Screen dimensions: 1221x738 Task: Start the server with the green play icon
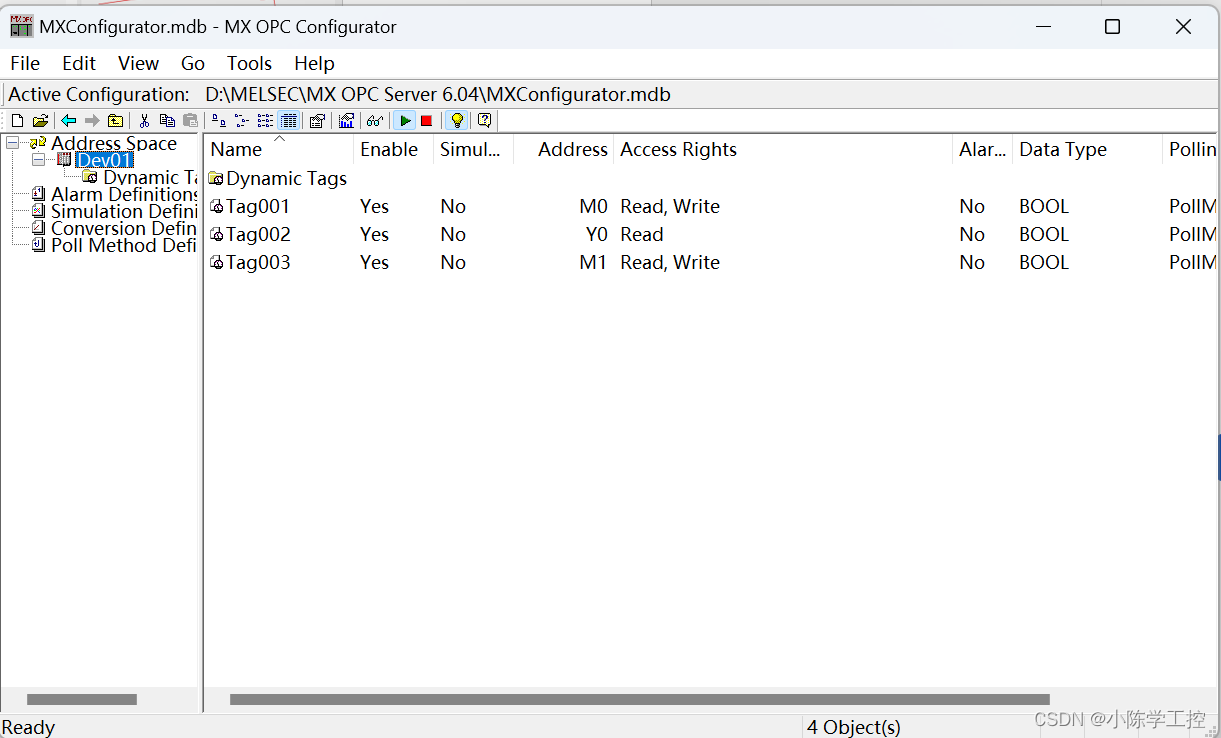[404, 121]
